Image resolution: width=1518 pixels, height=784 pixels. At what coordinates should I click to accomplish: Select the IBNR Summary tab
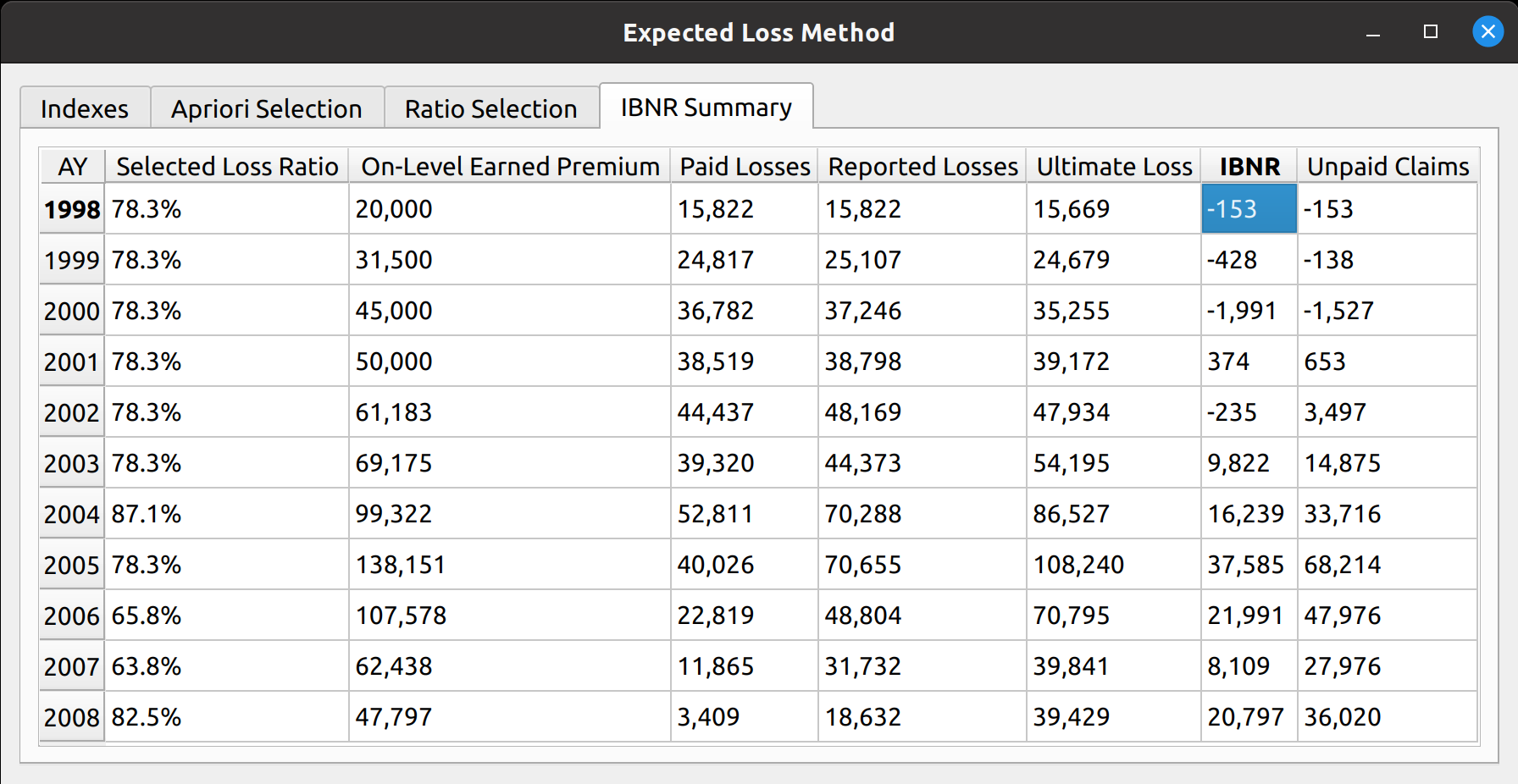point(706,108)
